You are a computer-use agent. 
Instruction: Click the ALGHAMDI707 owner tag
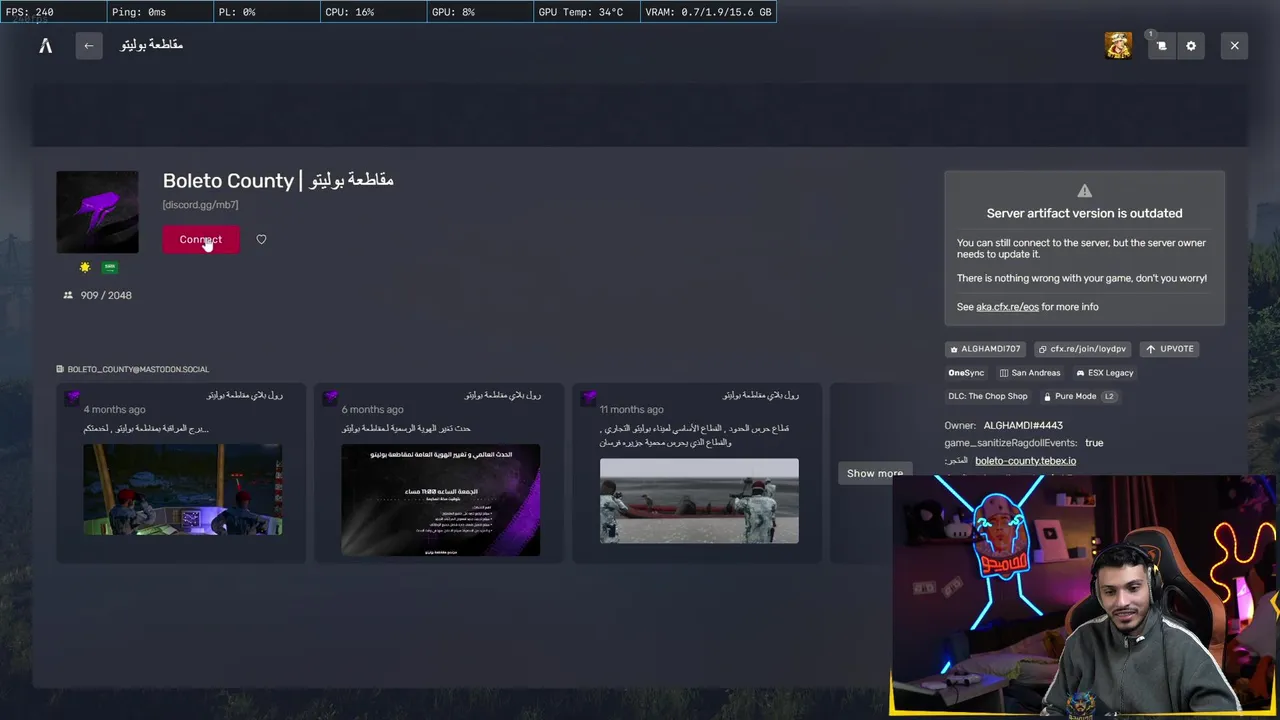tap(985, 349)
